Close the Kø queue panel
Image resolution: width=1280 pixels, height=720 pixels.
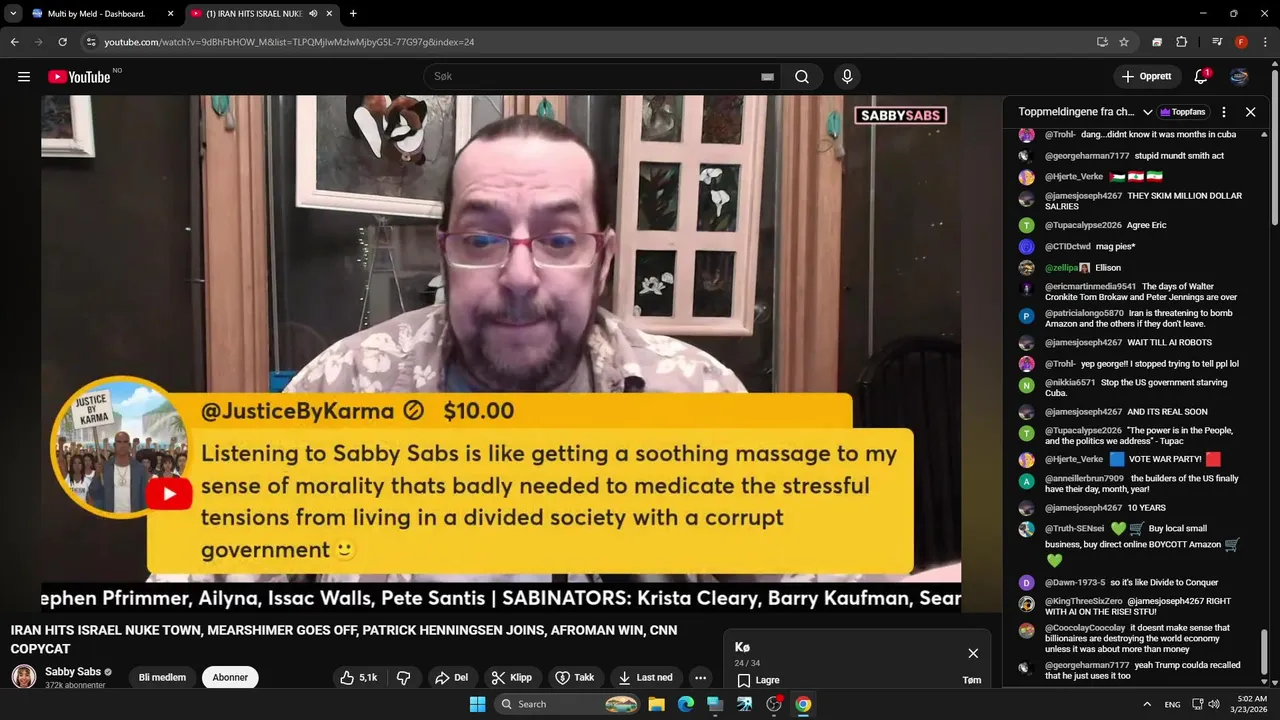(x=973, y=653)
